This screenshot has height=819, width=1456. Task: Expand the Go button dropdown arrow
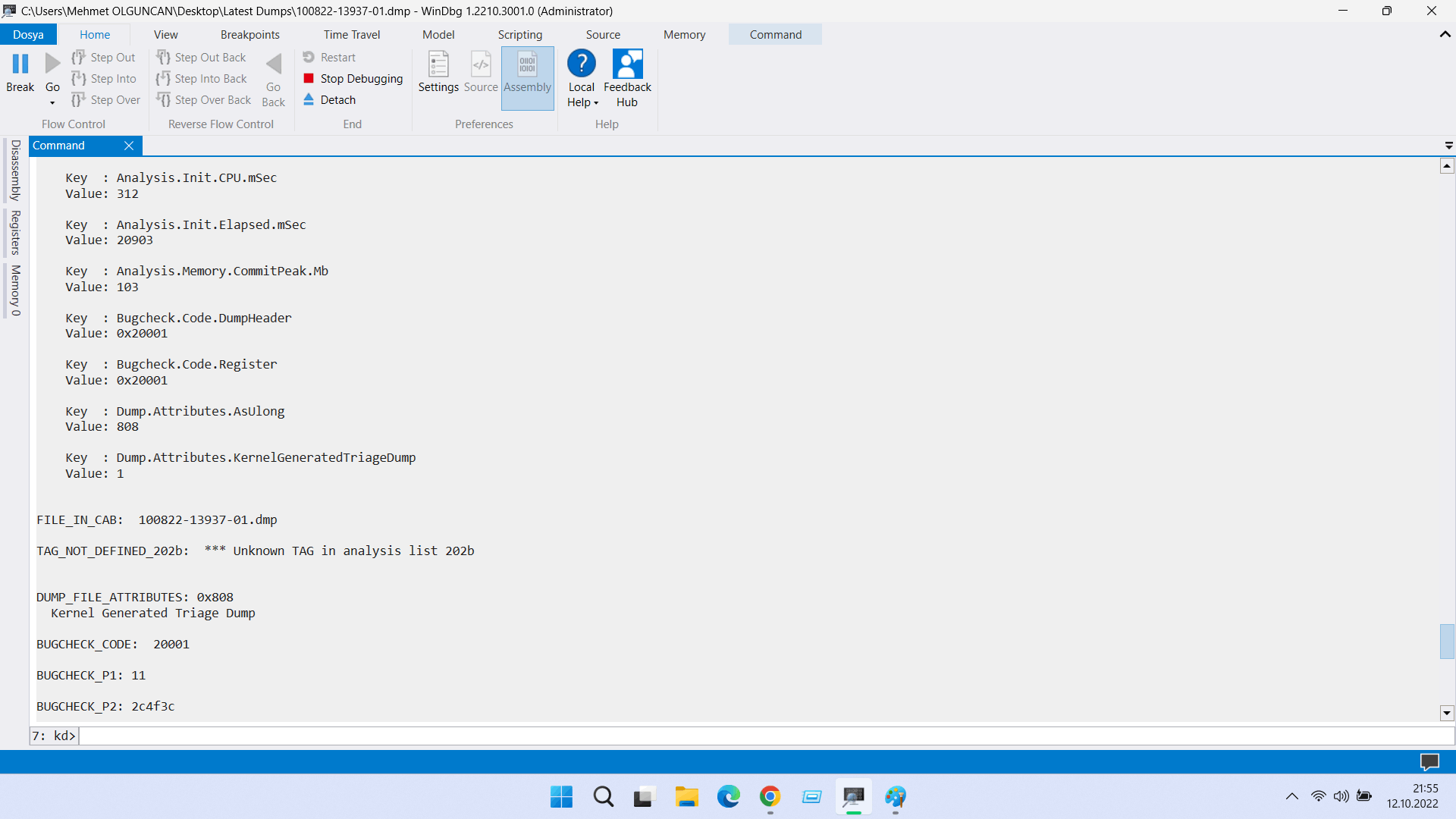[52, 103]
